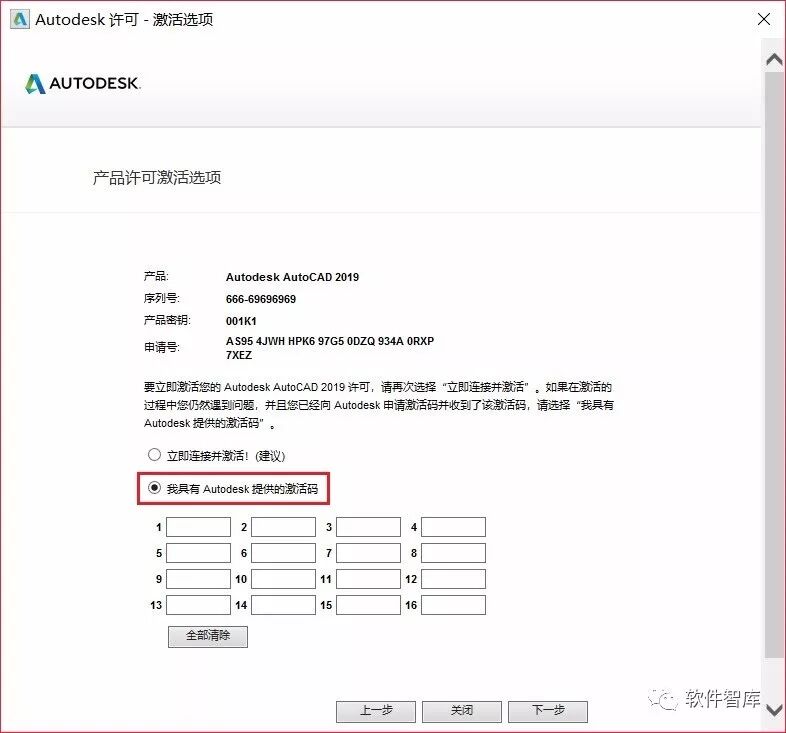Click activation code field 14
The height and width of the screenshot is (733, 786).
pos(283,605)
